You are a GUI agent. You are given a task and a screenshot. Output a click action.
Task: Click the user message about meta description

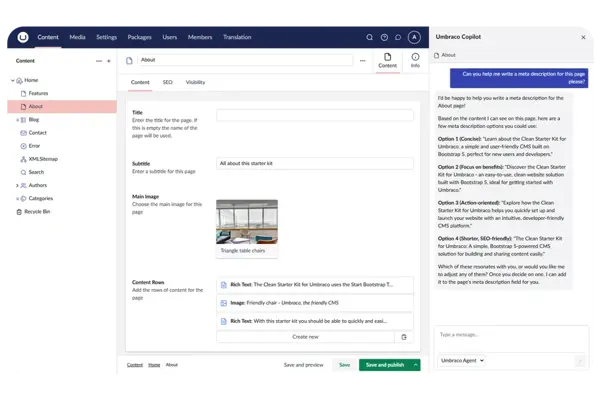pos(519,78)
